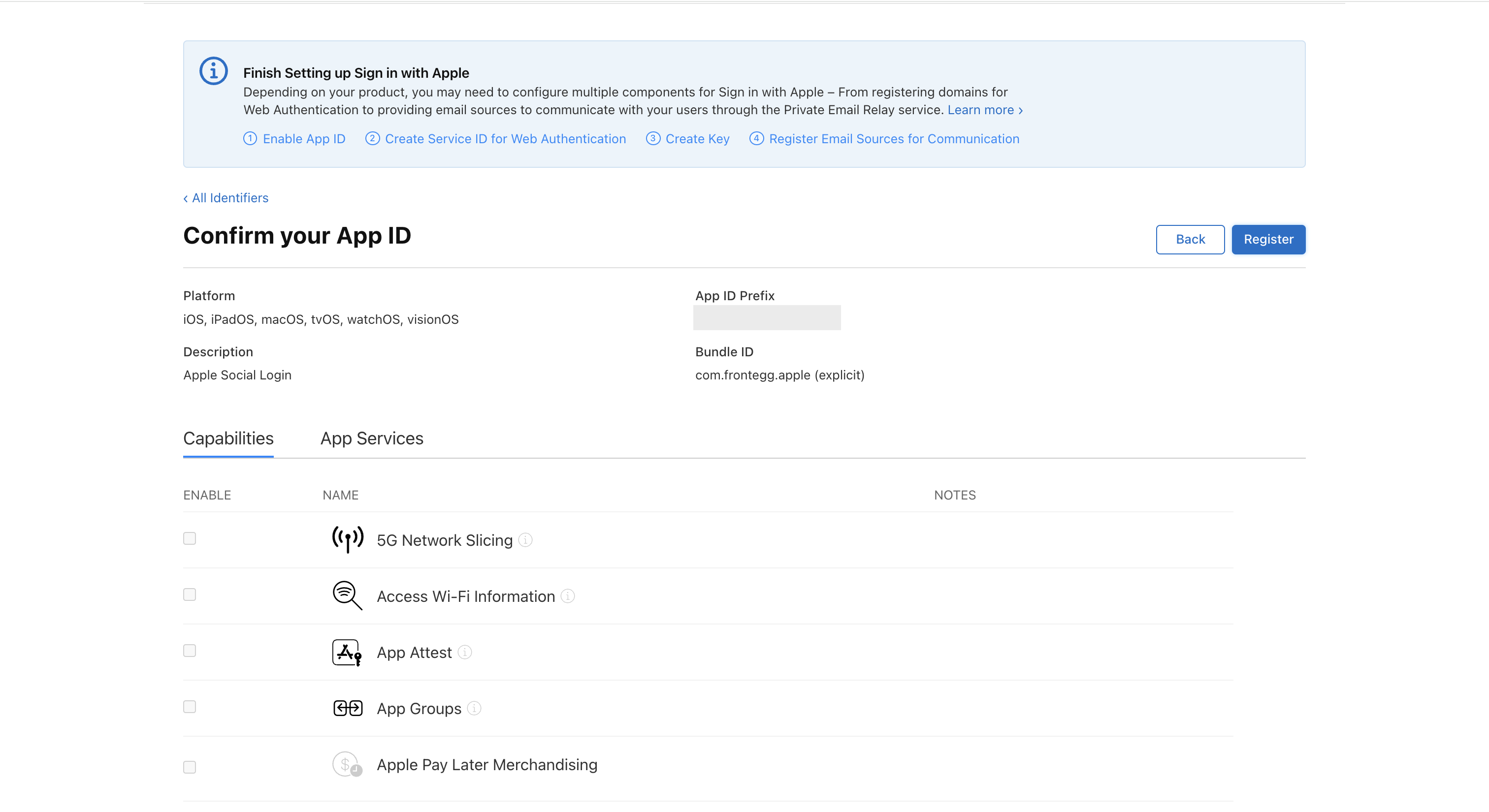Screen dimensions: 1489x812
Task: Click the Apple Pay Later Merchandising icon
Action: (347, 764)
